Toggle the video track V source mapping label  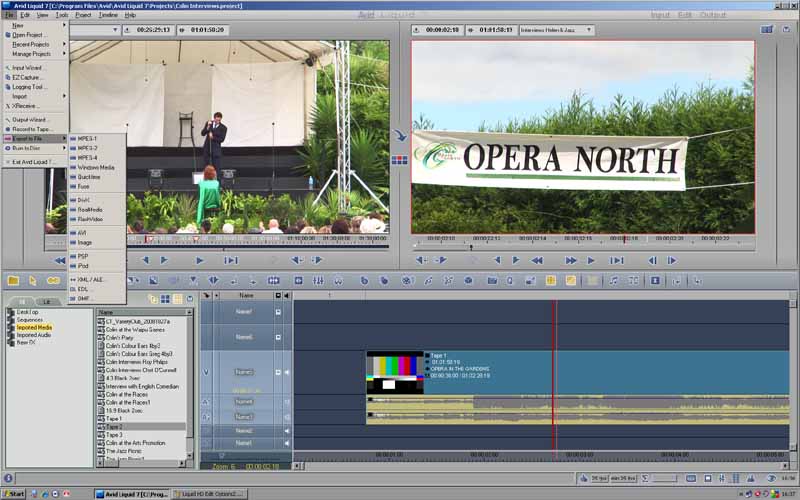click(206, 372)
